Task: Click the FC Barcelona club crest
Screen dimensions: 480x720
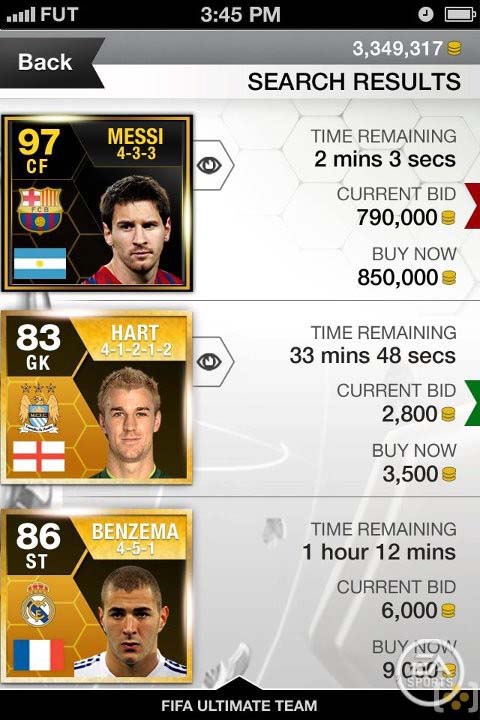Action: pos(40,210)
